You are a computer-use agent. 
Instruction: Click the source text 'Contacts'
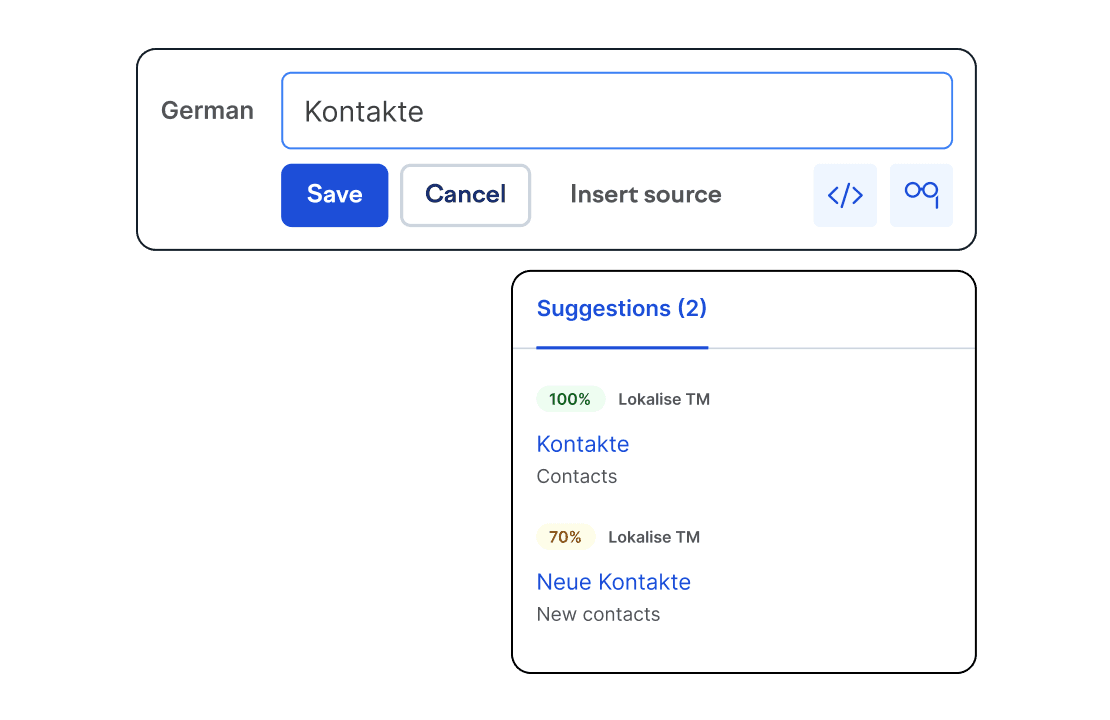coord(576,477)
